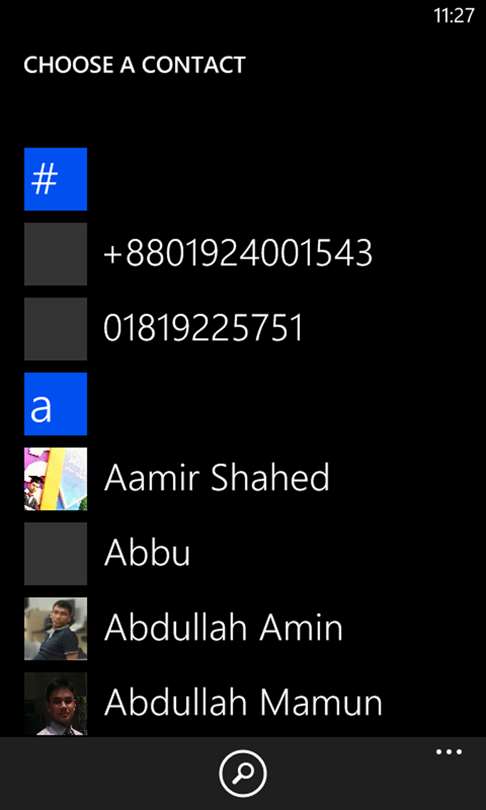
Task: Open the # letter jump tile
Action: (x=55, y=179)
